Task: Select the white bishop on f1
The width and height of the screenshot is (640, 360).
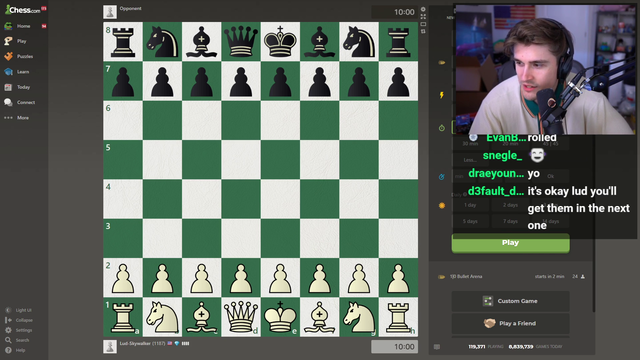Action: [x=320, y=317]
